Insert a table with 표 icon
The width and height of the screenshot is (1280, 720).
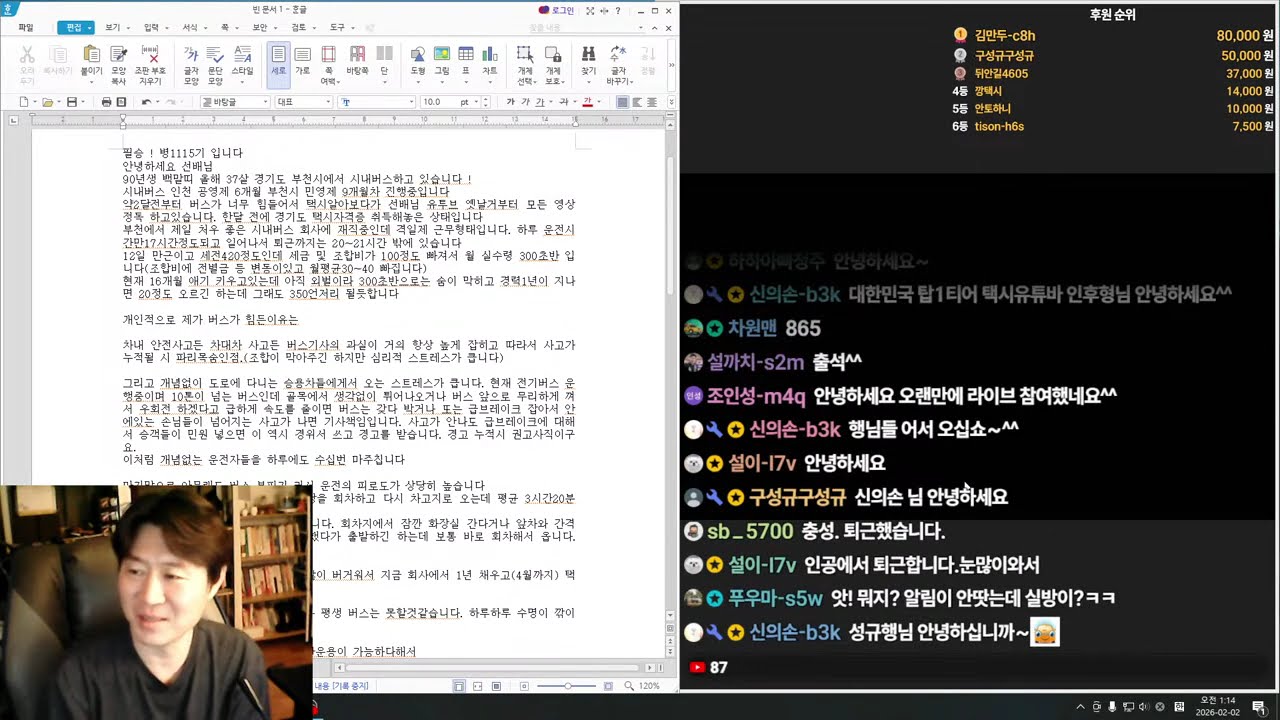(x=465, y=54)
